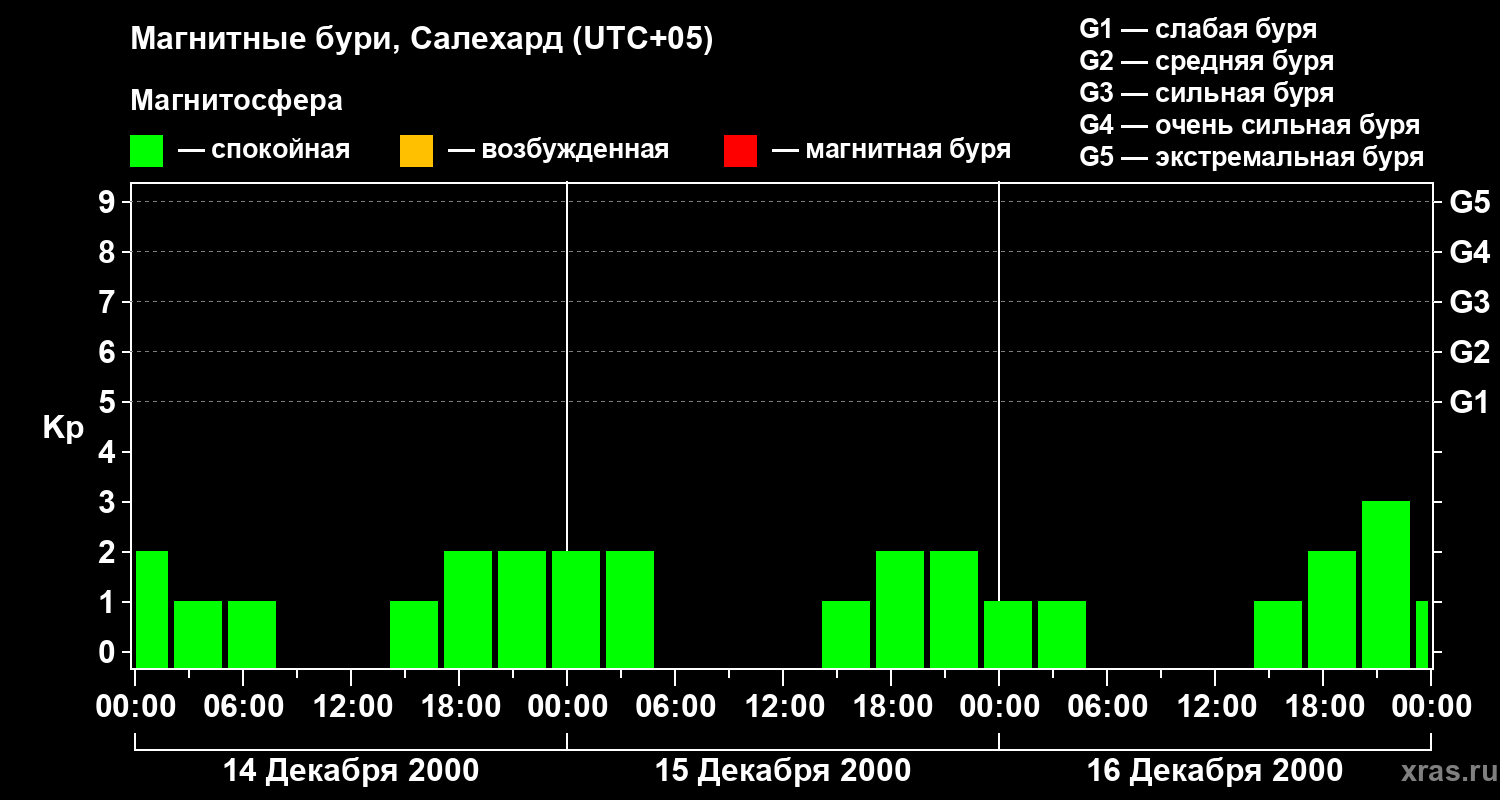The image size is (1500, 800).
Task: Click the tallest green bar reaching Kp 3
Action: click(1386, 584)
